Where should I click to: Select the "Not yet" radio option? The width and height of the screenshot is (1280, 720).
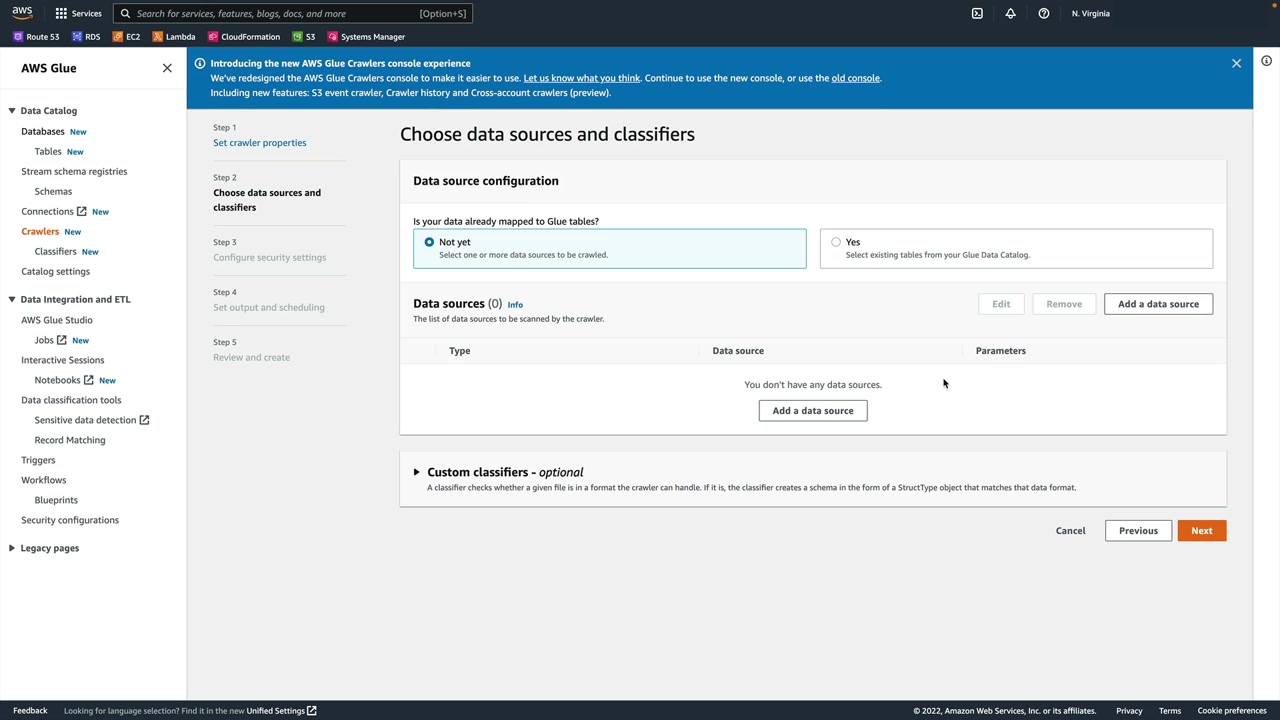tap(429, 242)
